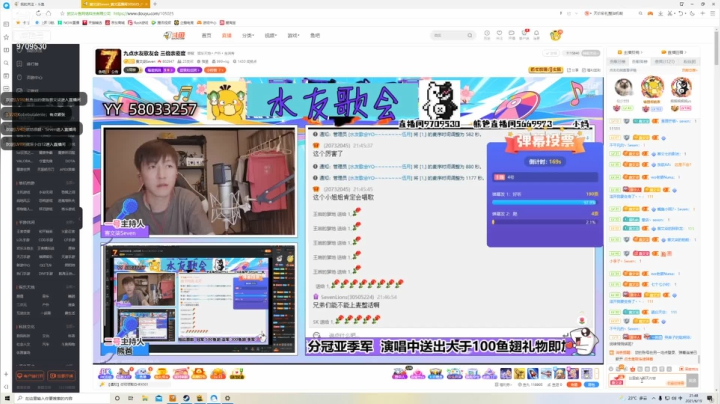Open the browser hamburger menu icon

[x=713, y=13]
